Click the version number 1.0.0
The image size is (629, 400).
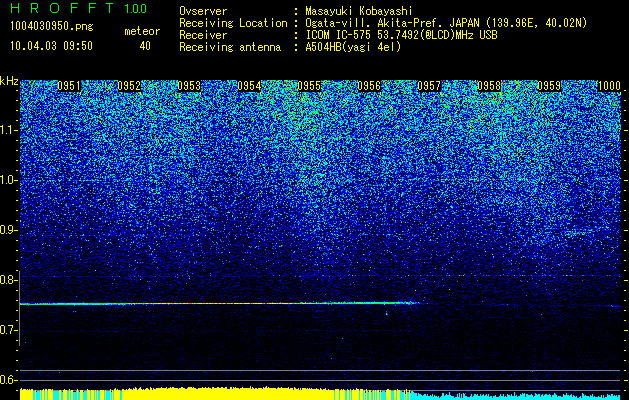tap(135, 8)
